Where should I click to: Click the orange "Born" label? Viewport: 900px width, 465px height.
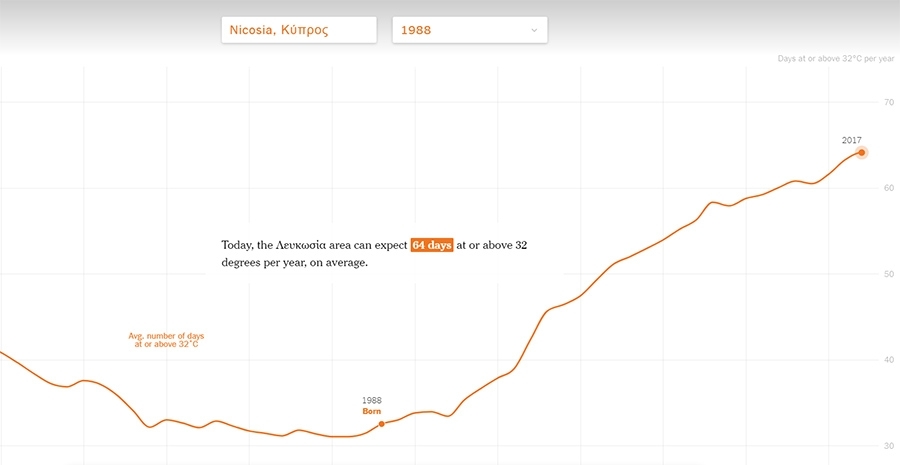[371, 412]
